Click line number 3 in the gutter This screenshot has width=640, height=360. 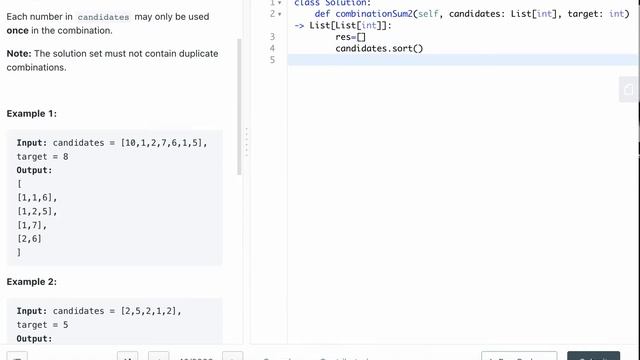(x=272, y=37)
